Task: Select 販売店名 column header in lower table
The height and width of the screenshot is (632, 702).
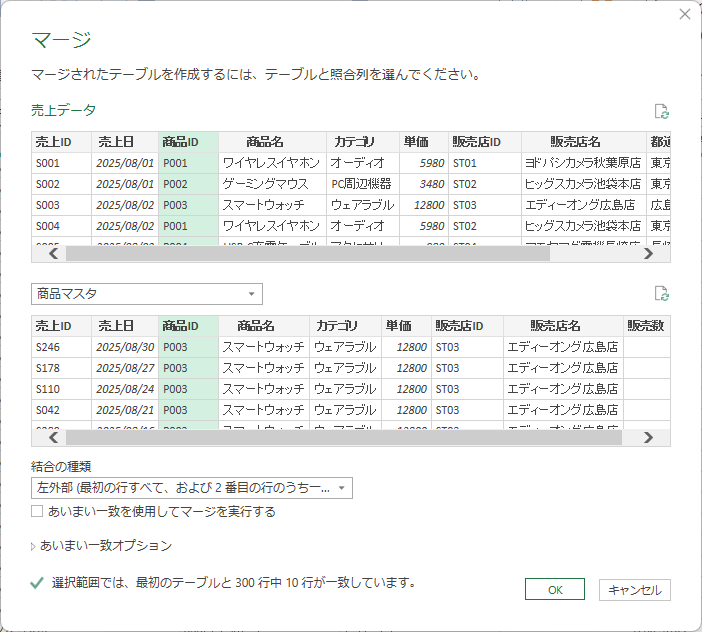Action: coord(555,325)
